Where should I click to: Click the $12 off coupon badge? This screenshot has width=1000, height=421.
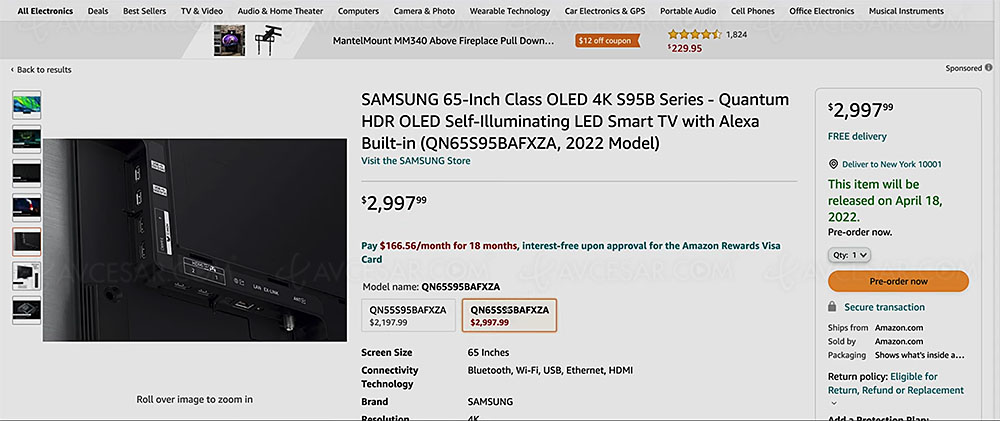coord(607,41)
